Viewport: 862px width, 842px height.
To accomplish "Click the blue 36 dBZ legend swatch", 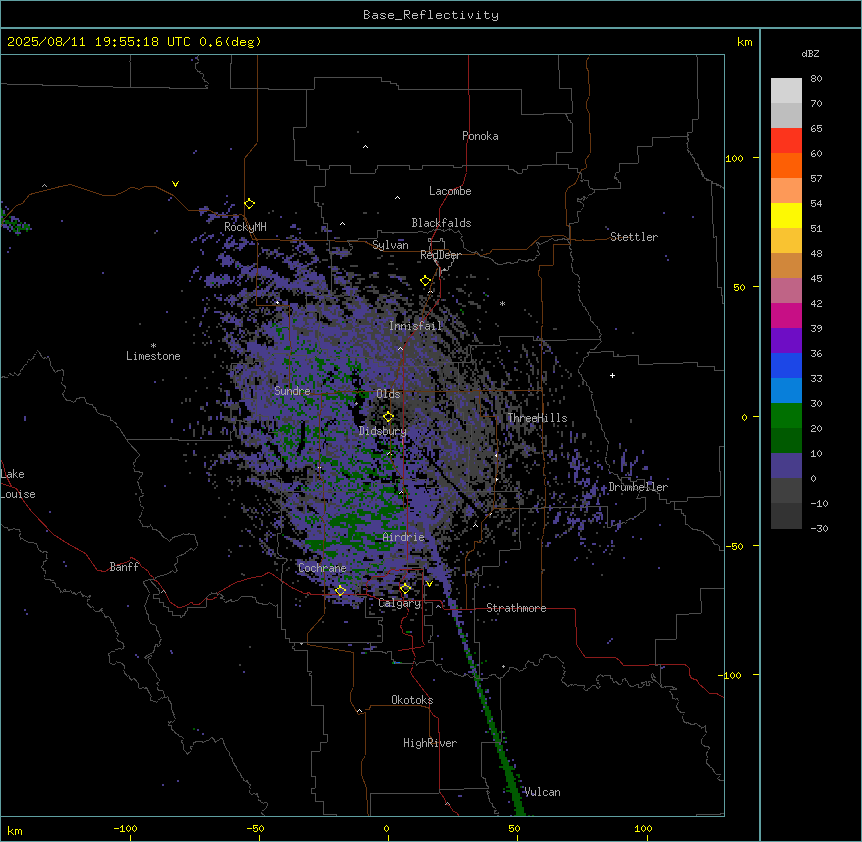I will click(x=786, y=365).
